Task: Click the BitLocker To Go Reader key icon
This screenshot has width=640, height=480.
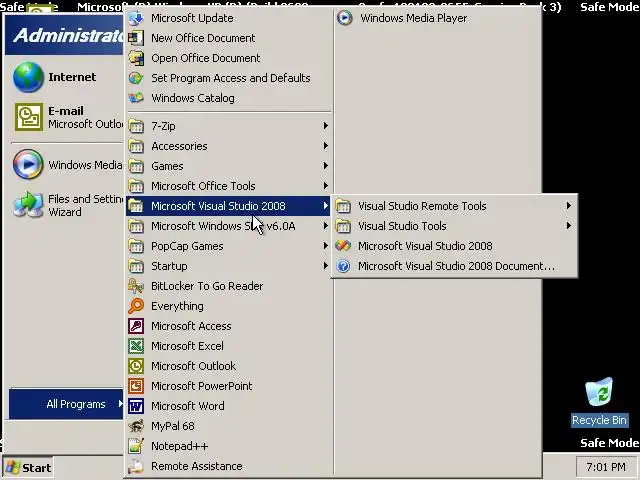Action: click(x=136, y=286)
